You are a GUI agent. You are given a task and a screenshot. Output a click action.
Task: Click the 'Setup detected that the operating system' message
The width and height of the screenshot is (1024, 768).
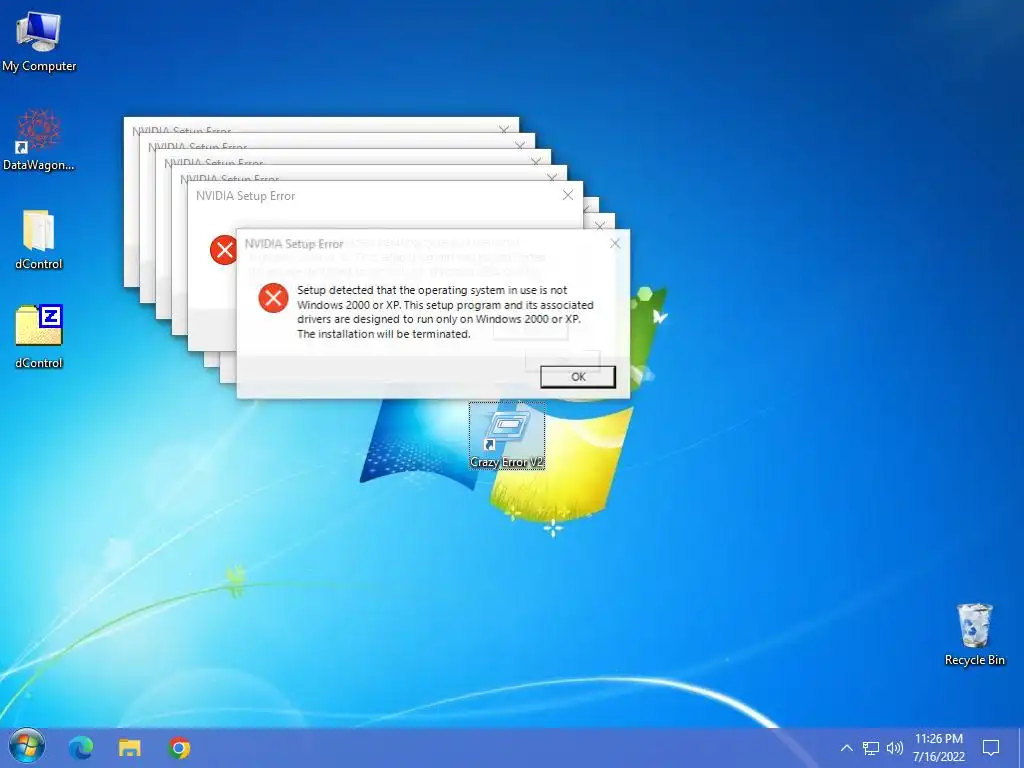tap(445, 312)
